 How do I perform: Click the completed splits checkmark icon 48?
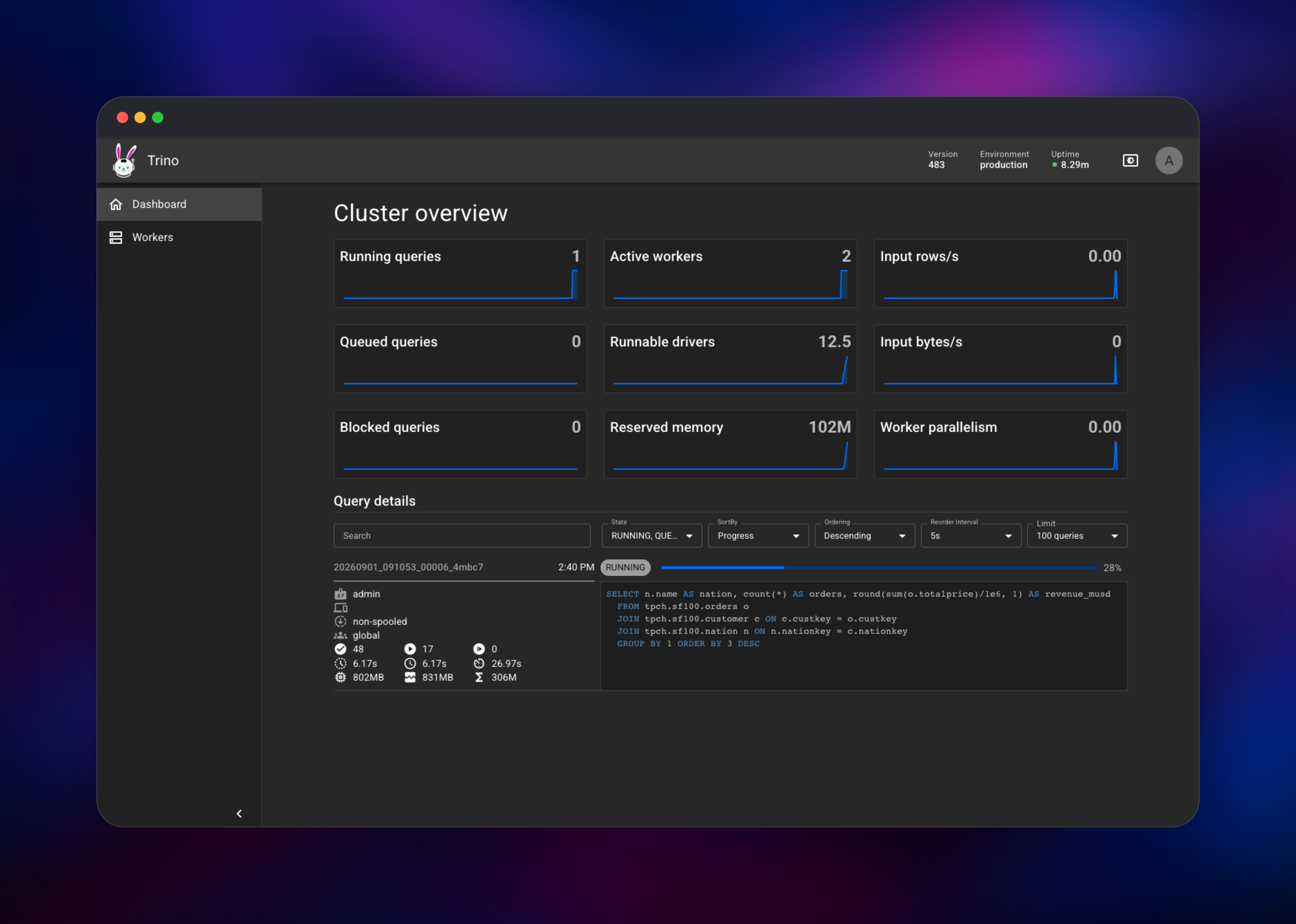point(340,649)
